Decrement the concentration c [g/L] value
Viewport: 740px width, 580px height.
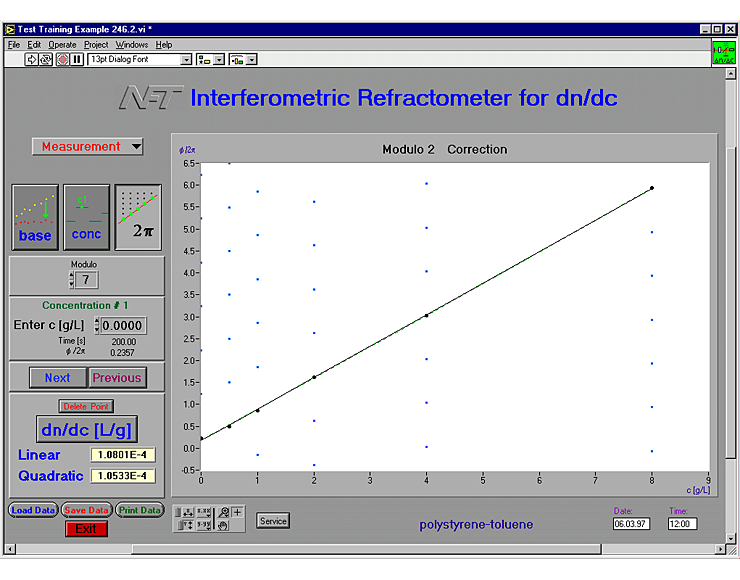pos(97,329)
